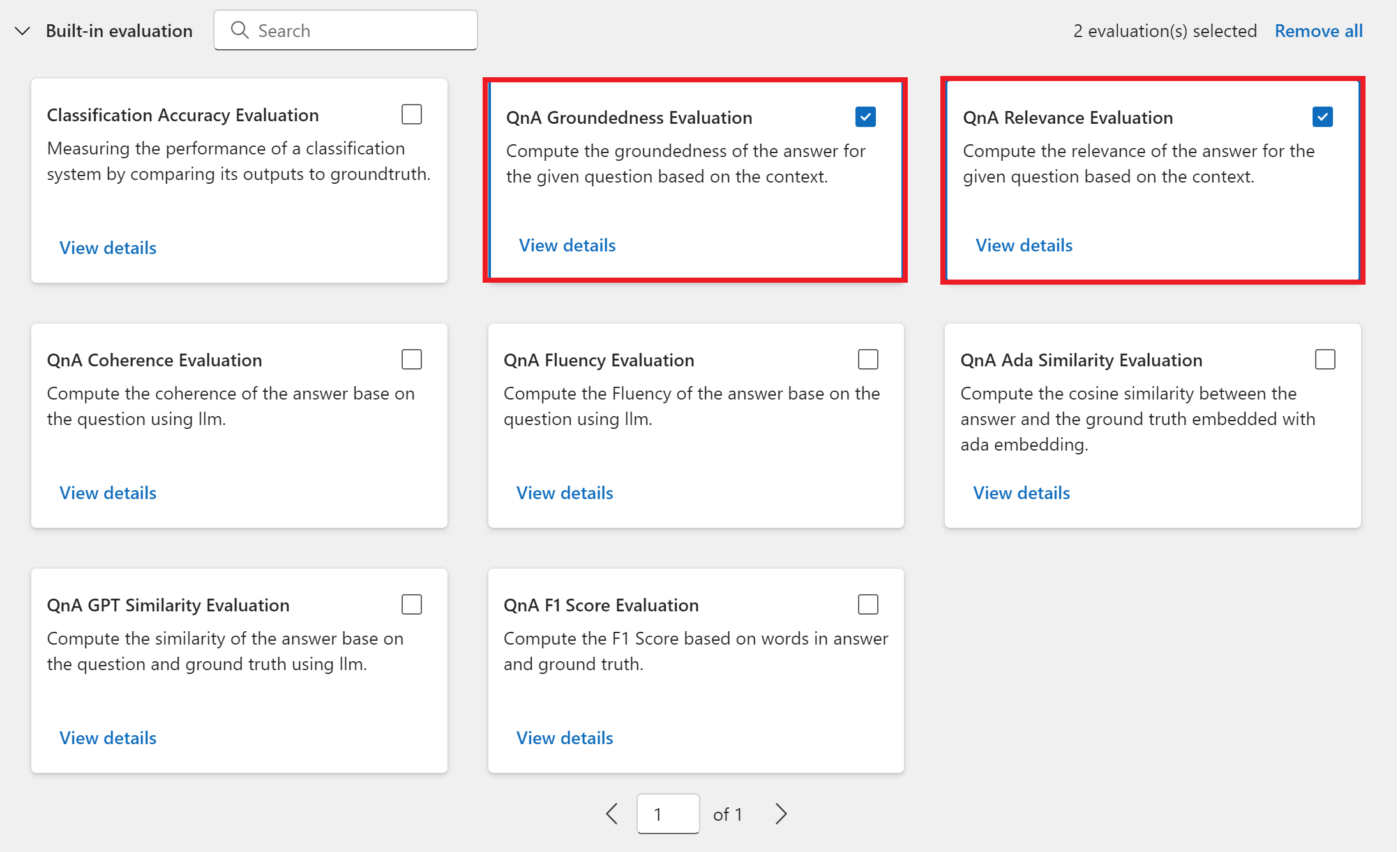Tick QnA Ada Similarity Evaluation checkbox
Viewport: 1400px width, 852px height.
(x=1325, y=359)
